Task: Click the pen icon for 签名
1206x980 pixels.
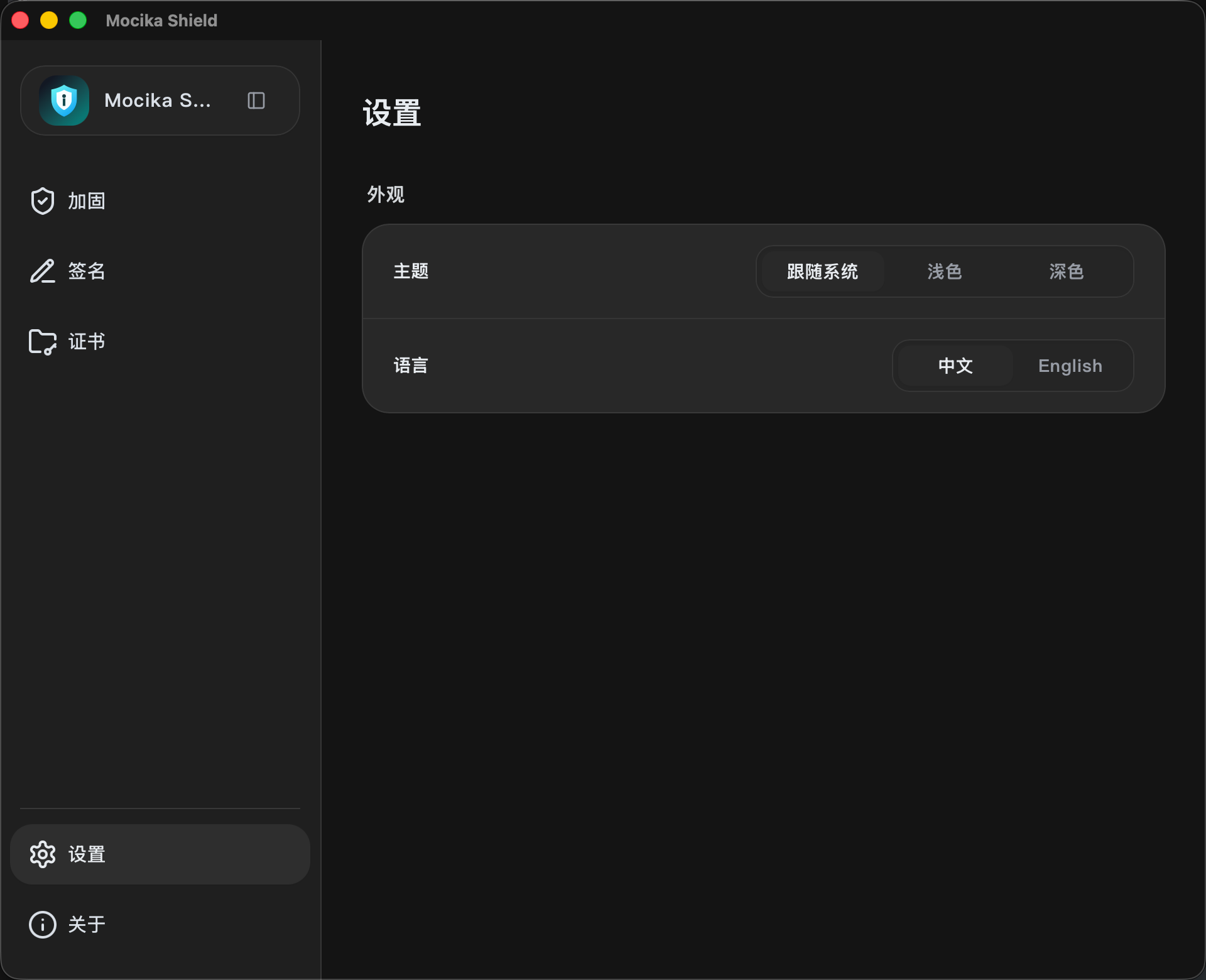Action: (43, 271)
